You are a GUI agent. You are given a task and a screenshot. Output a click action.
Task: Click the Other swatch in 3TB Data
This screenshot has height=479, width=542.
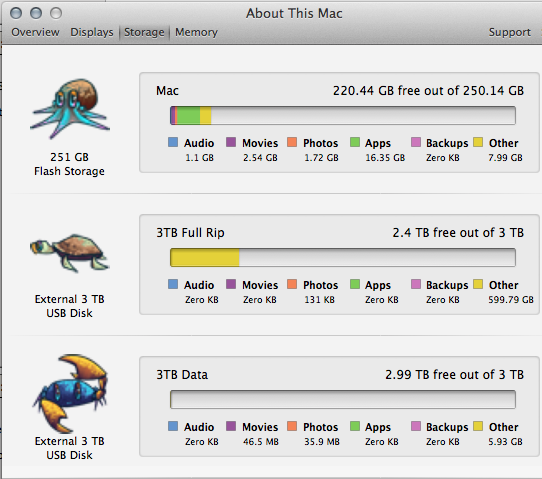(x=478, y=426)
